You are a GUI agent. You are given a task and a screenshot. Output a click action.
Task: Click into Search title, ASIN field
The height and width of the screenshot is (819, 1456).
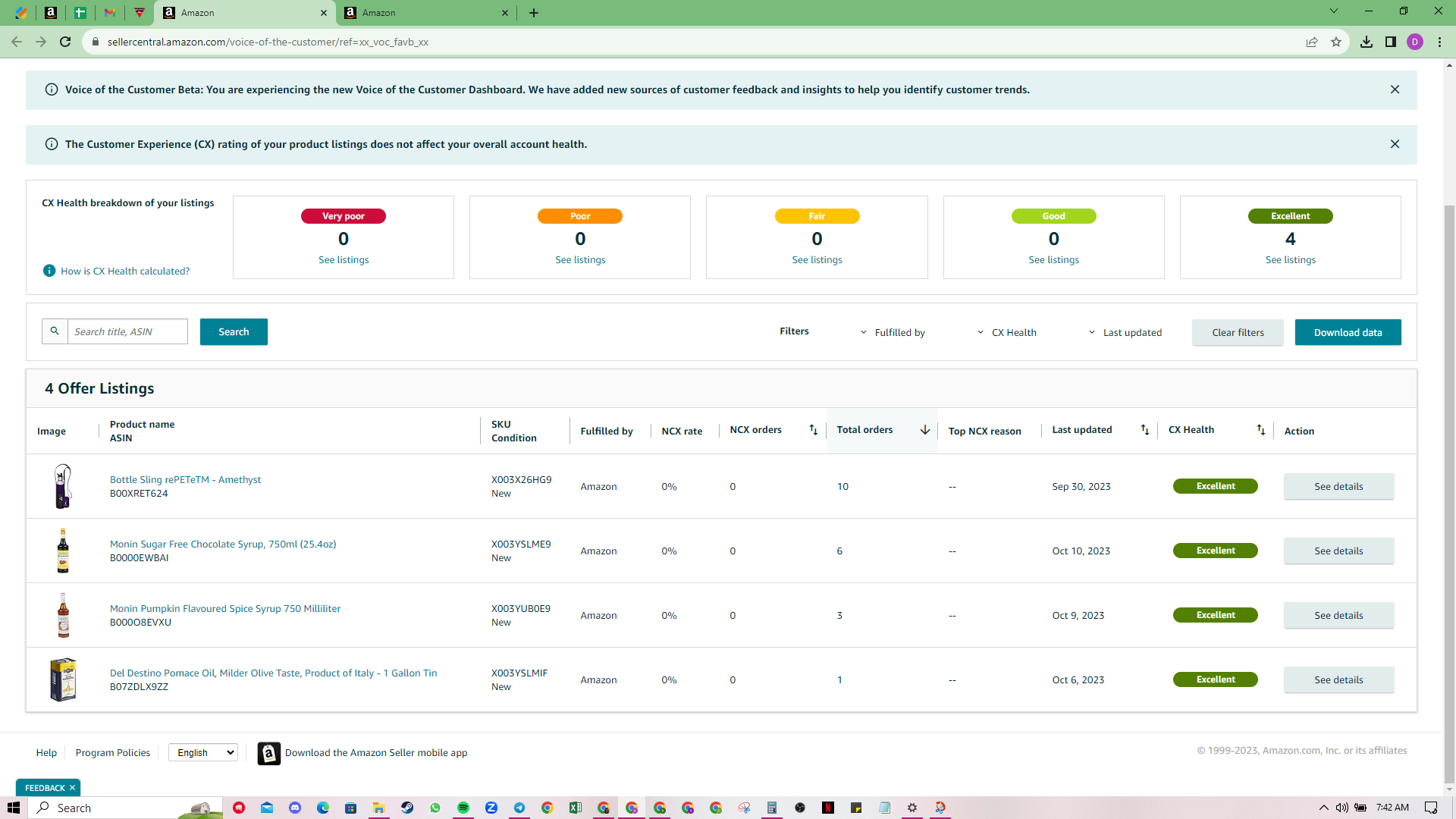[127, 331]
